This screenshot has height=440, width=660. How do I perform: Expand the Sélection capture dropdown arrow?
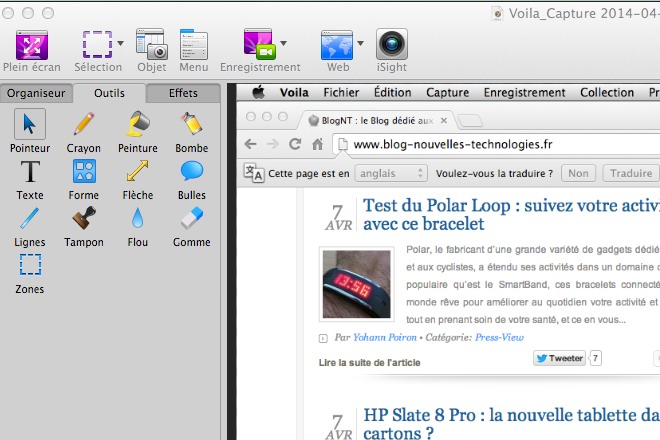[121, 44]
